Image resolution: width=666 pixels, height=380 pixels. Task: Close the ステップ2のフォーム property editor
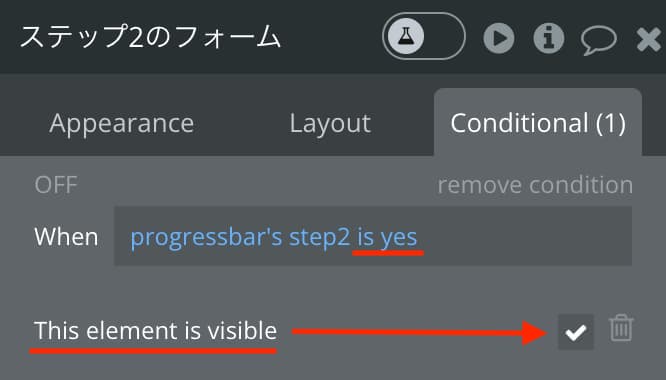(649, 39)
